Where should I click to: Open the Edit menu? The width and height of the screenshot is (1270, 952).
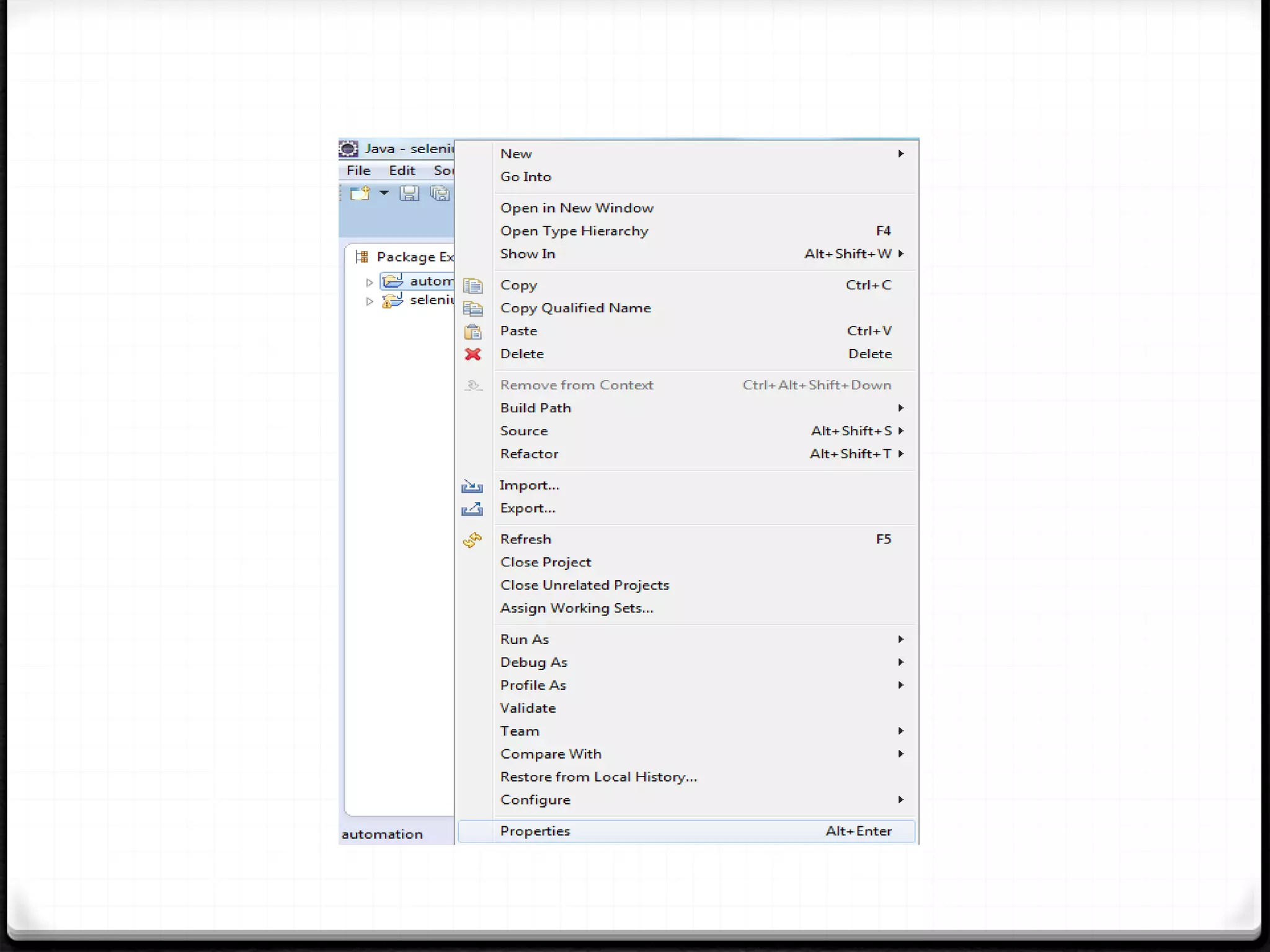tap(402, 170)
